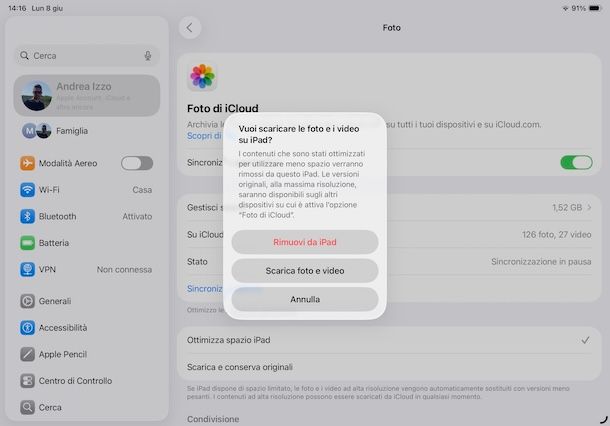
Task: Open Generali settings
Action: point(87,301)
